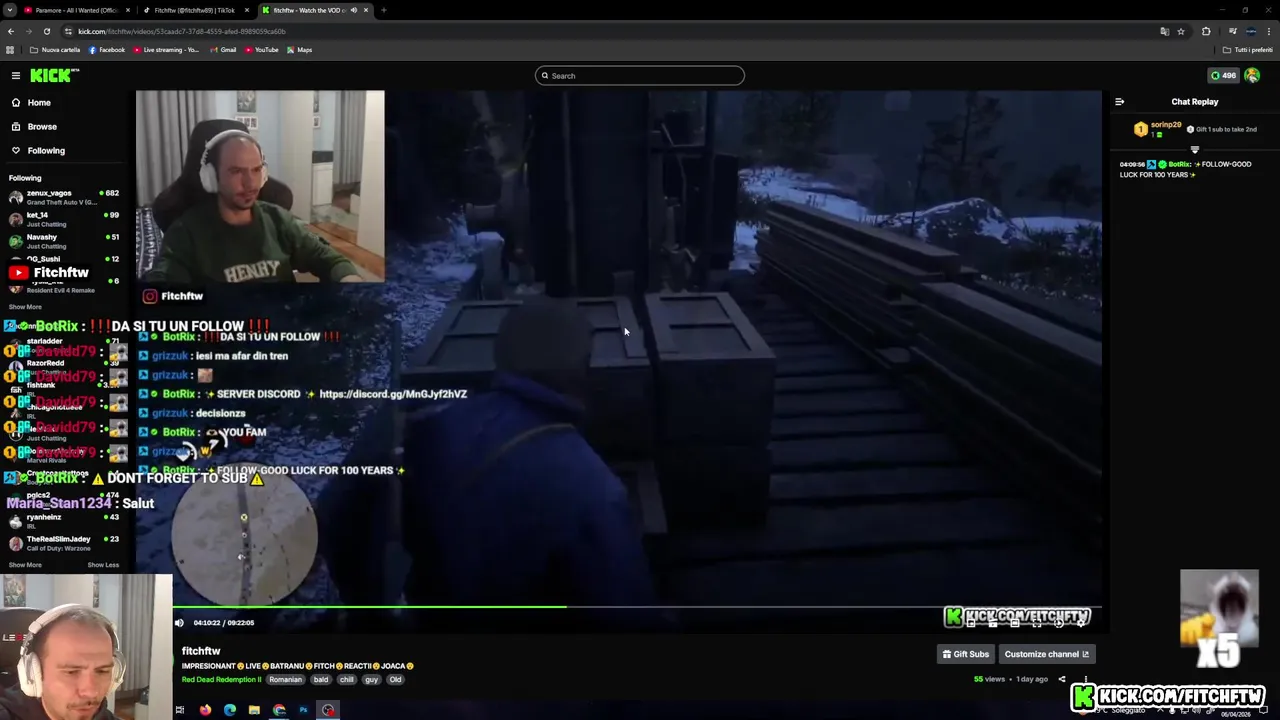This screenshot has height=720, width=1280.
Task: Click the bald tag
Action: pyautogui.click(x=320, y=680)
